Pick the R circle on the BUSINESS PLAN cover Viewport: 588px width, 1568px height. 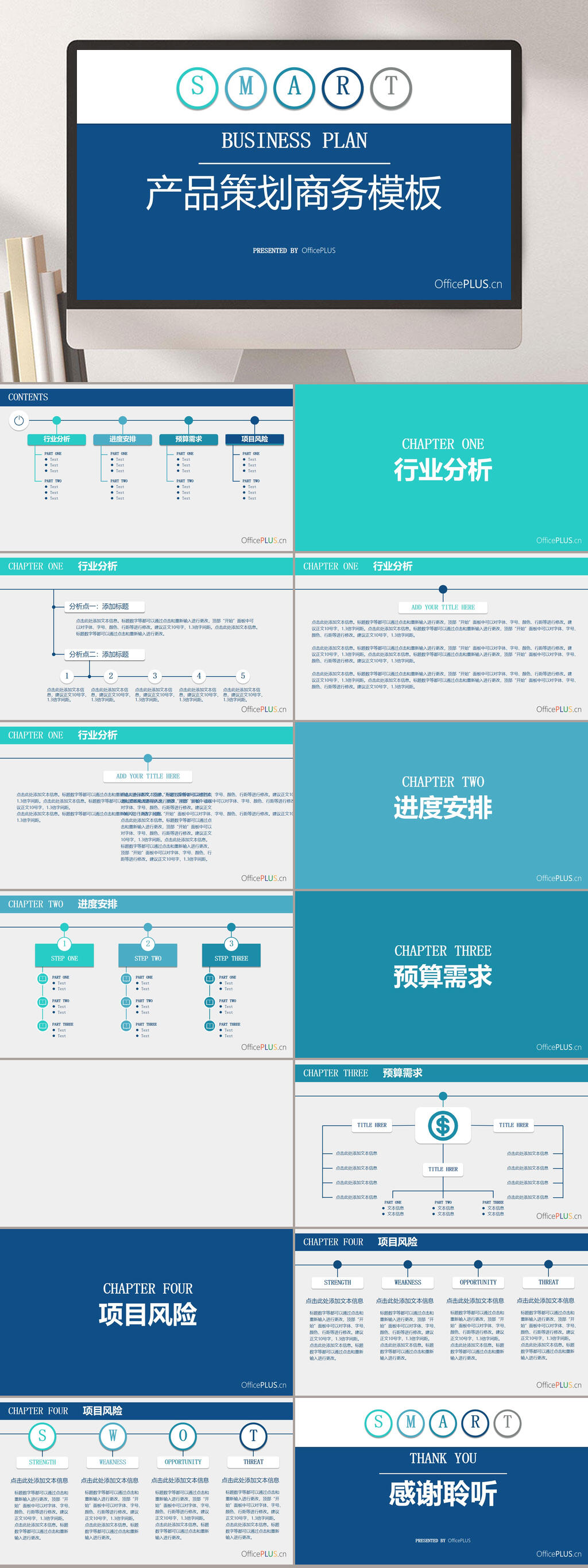click(x=342, y=88)
